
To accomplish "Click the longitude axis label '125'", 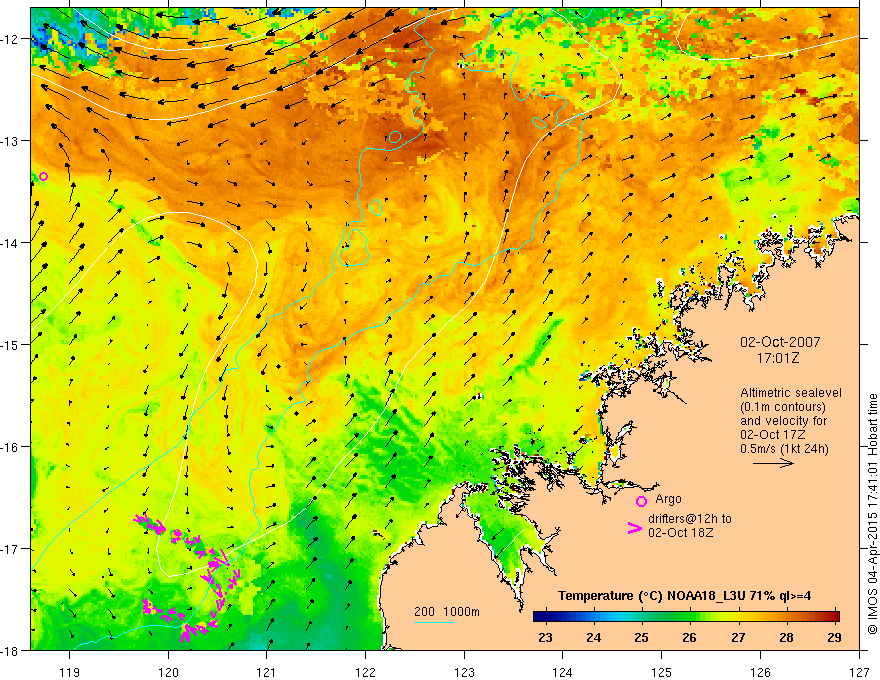I will 662,672.
